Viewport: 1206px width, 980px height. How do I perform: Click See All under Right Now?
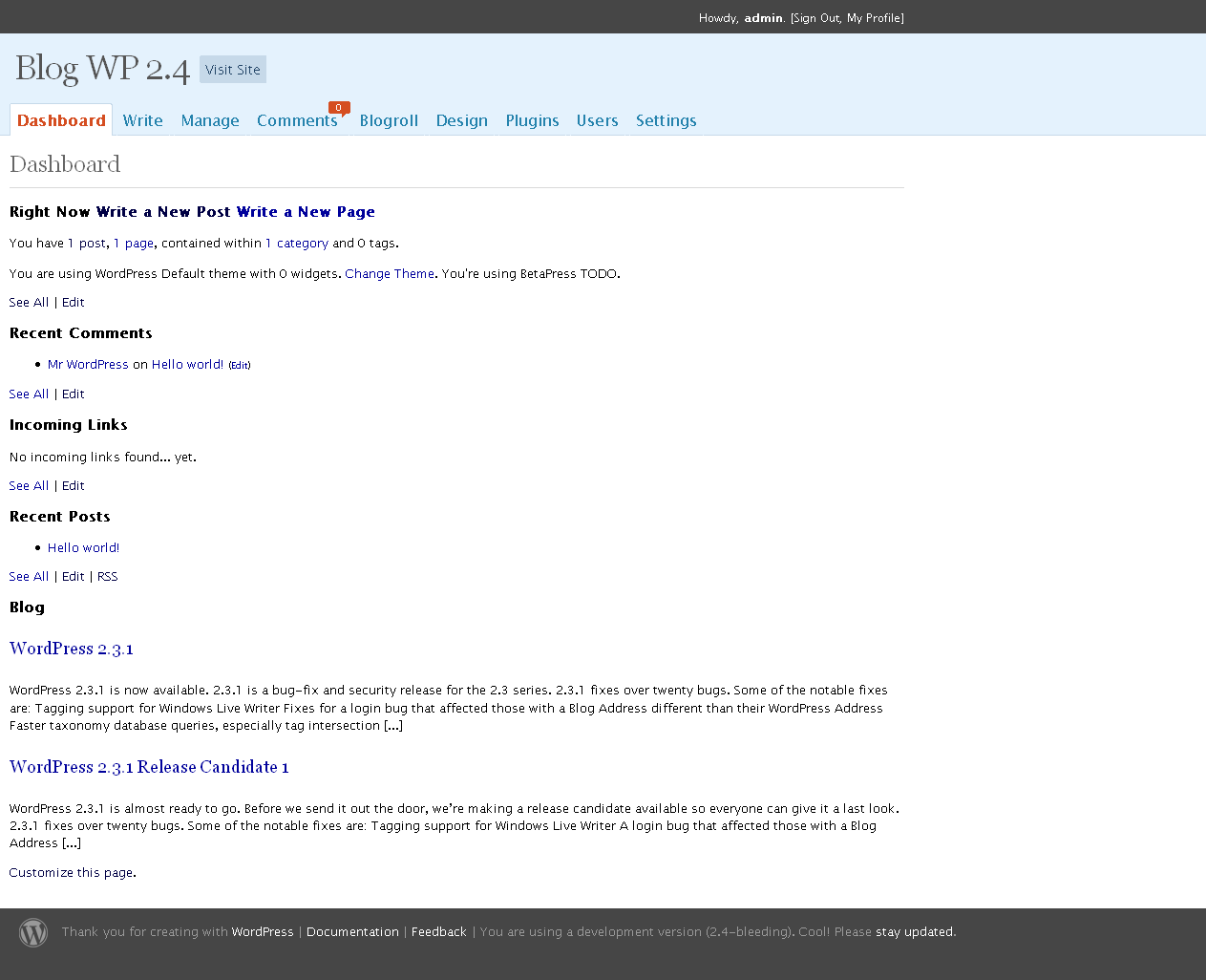pos(29,303)
